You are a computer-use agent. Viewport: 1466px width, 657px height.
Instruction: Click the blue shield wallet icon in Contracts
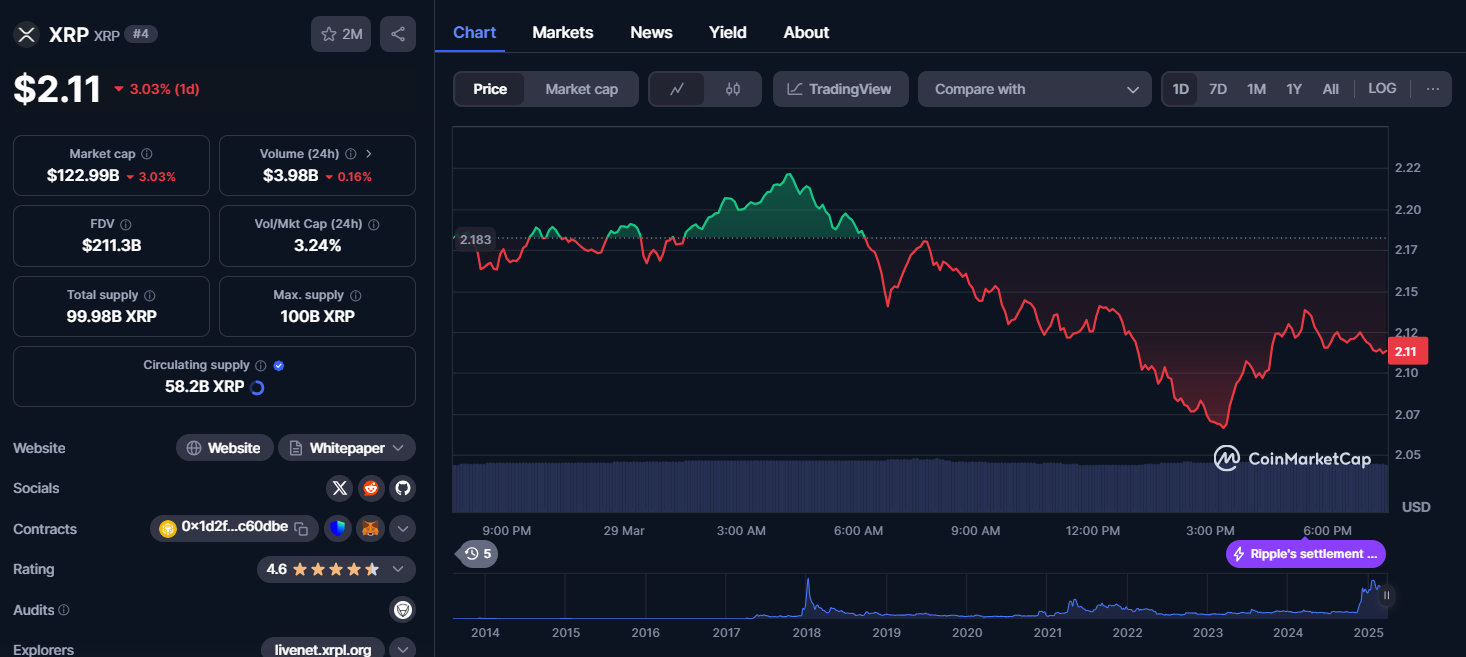(x=339, y=528)
